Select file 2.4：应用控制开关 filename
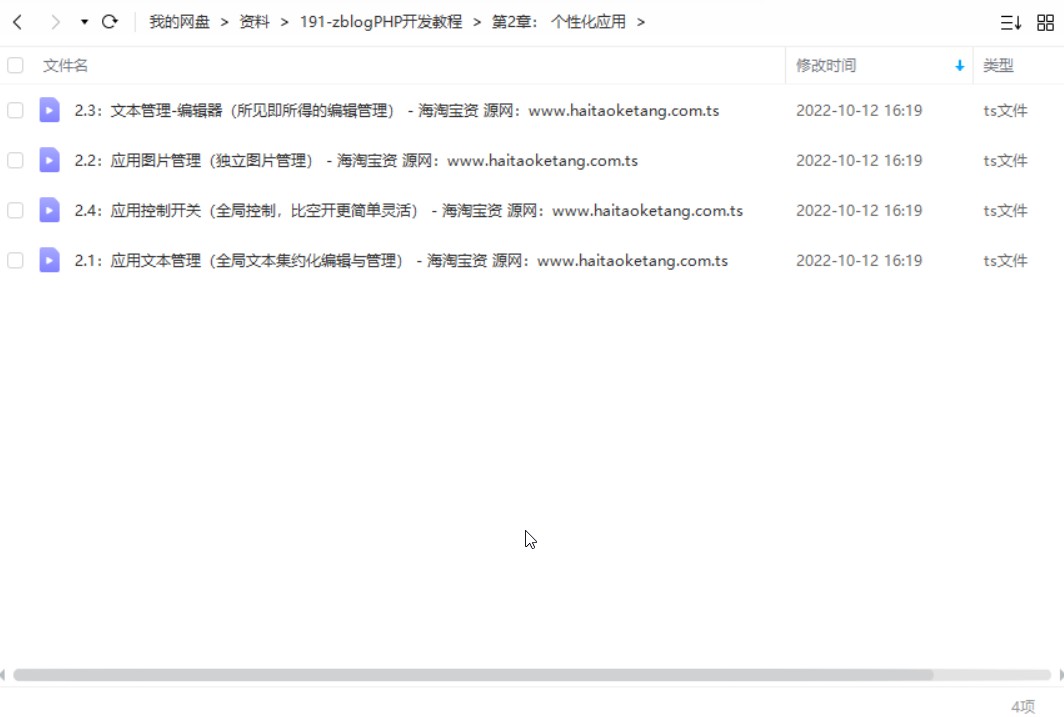 pyautogui.click(x=408, y=211)
